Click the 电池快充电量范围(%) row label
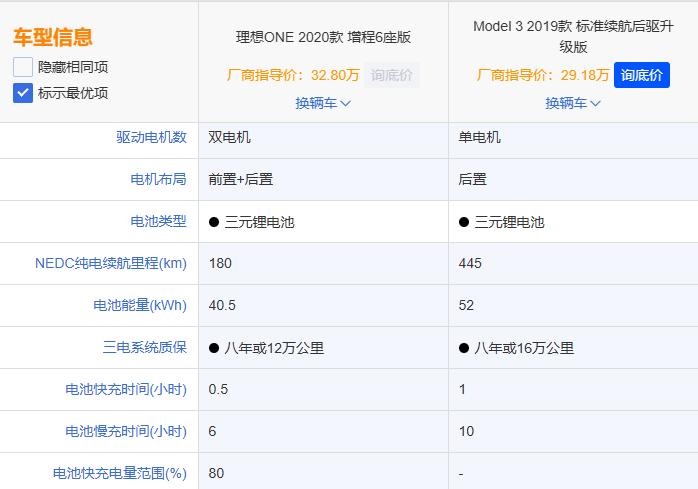This screenshot has height=489, width=698. (120, 473)
